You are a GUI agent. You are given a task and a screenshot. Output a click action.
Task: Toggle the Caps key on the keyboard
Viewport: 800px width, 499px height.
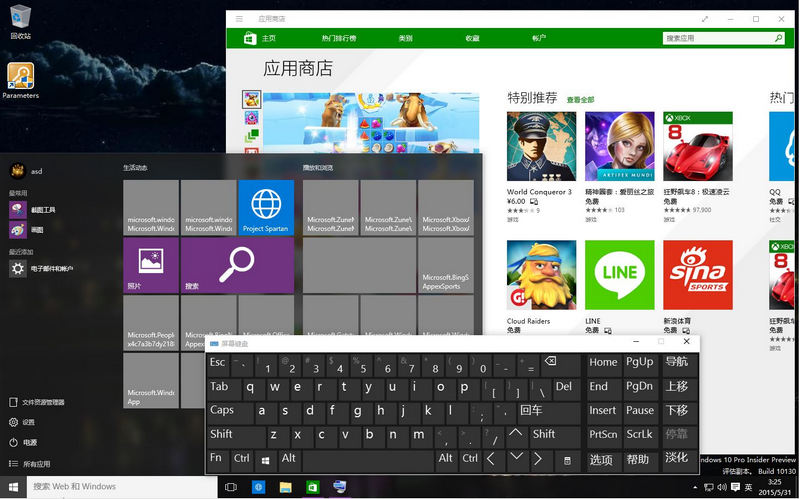(x=230, y=412)
